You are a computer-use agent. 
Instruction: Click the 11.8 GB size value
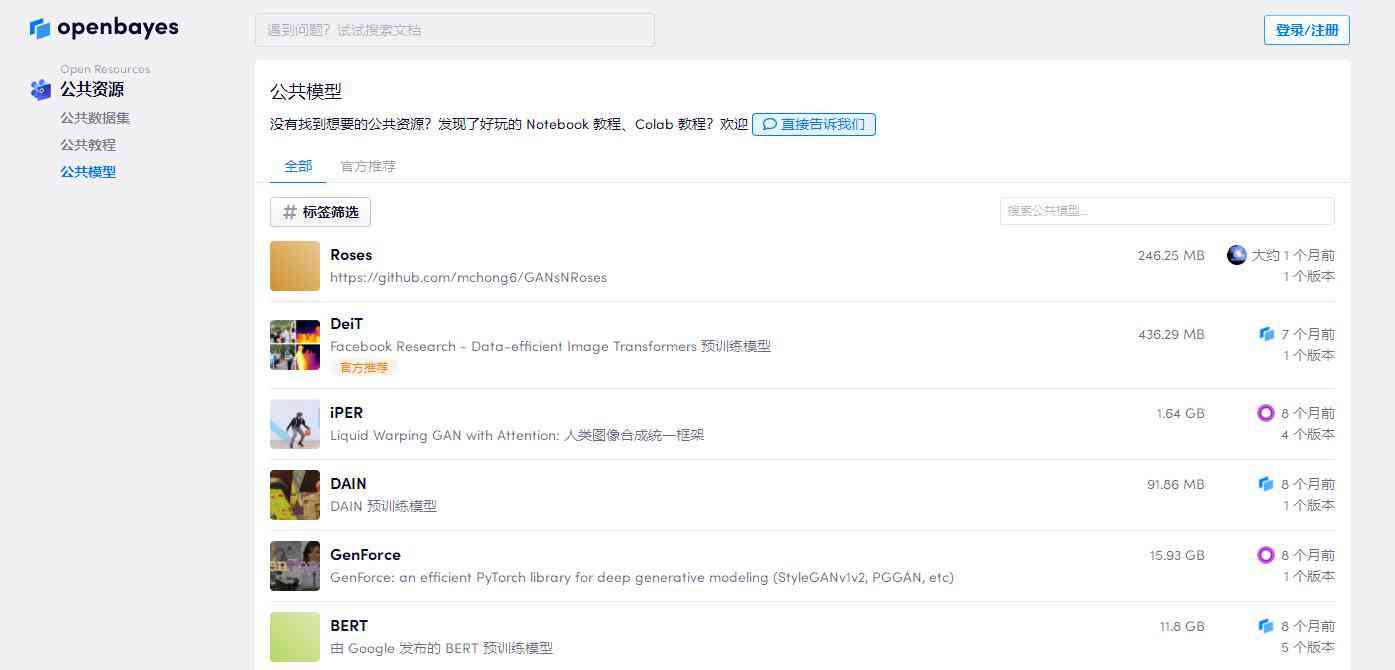1182,626
